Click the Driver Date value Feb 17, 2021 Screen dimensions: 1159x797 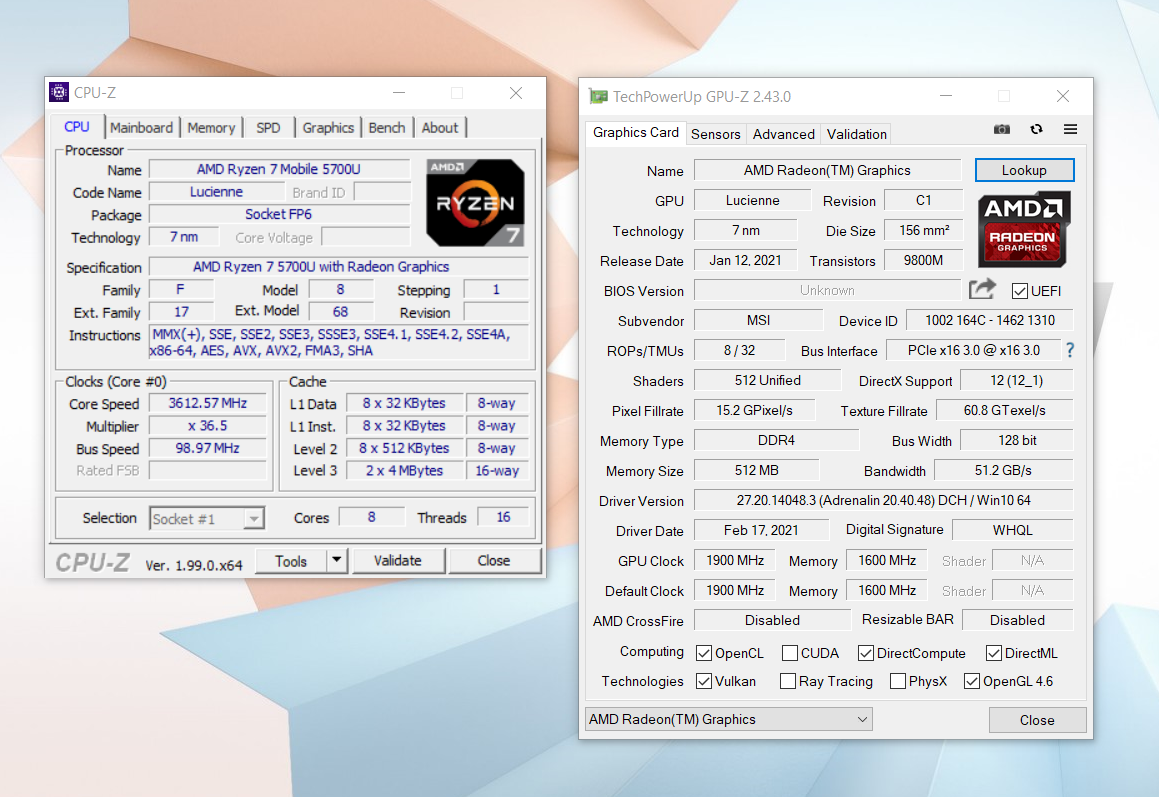pos(761,530)
